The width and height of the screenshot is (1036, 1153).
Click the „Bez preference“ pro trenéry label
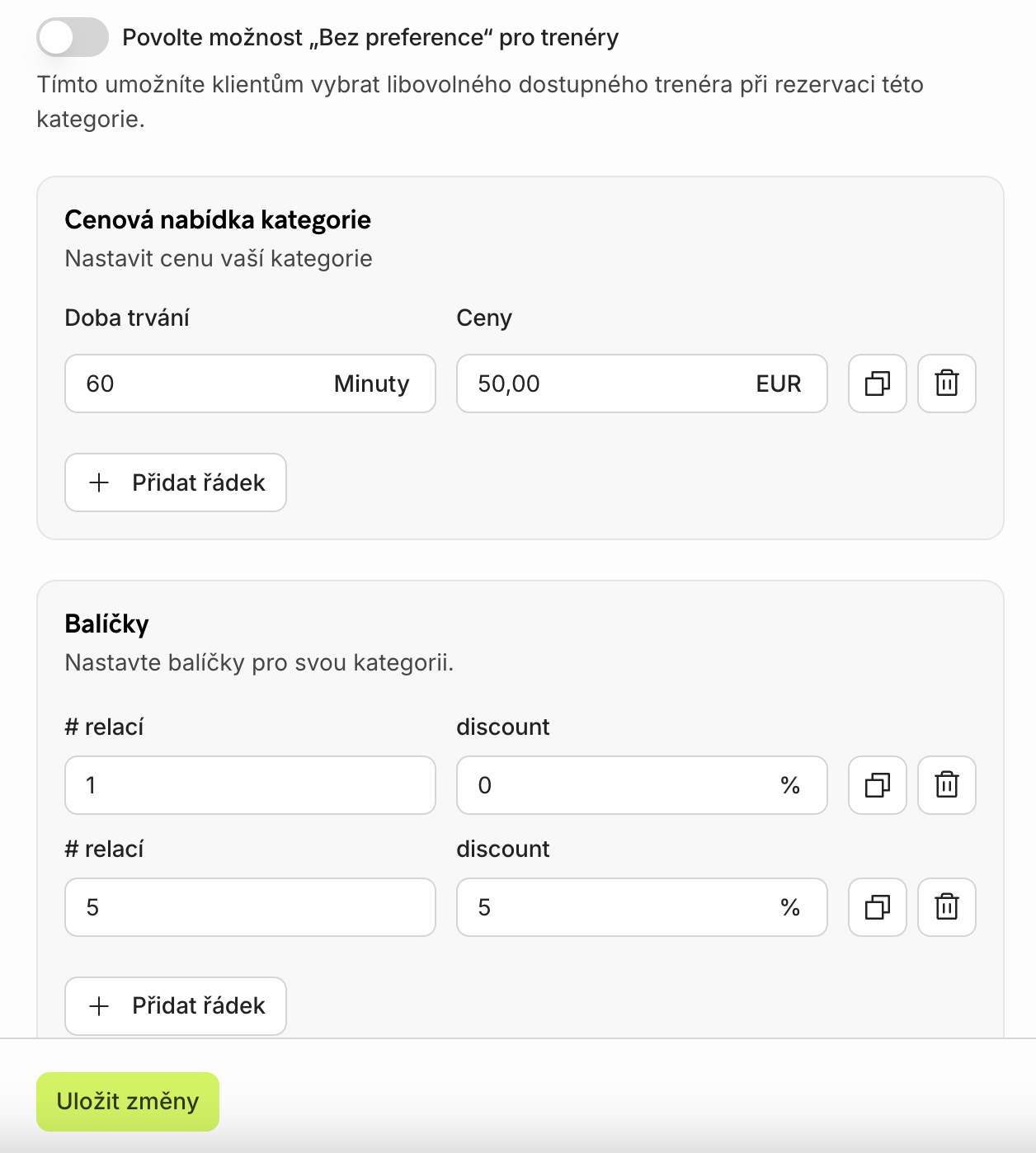pyautogui.click(x=370, y=38)
